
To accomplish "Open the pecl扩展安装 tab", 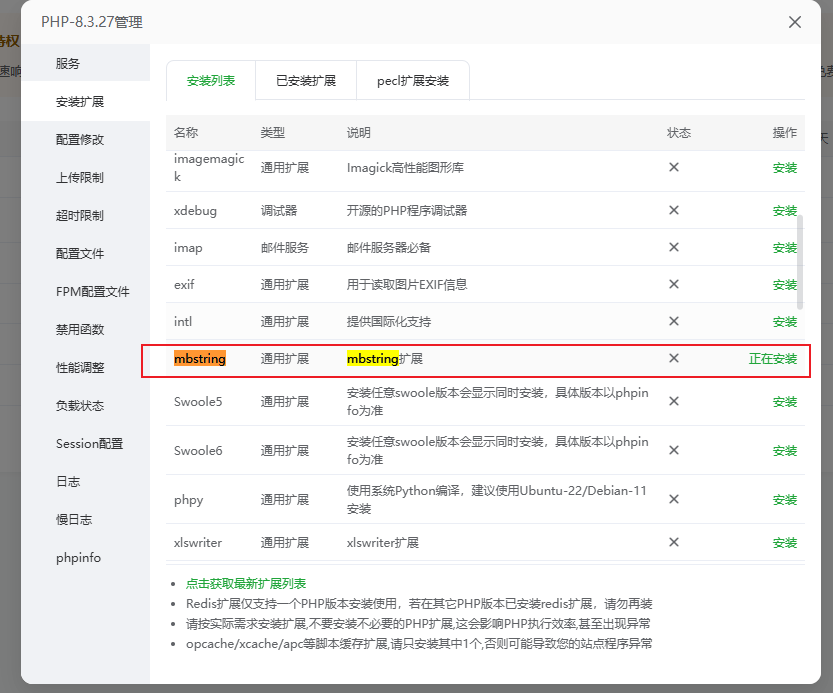I will pos(412,81).
